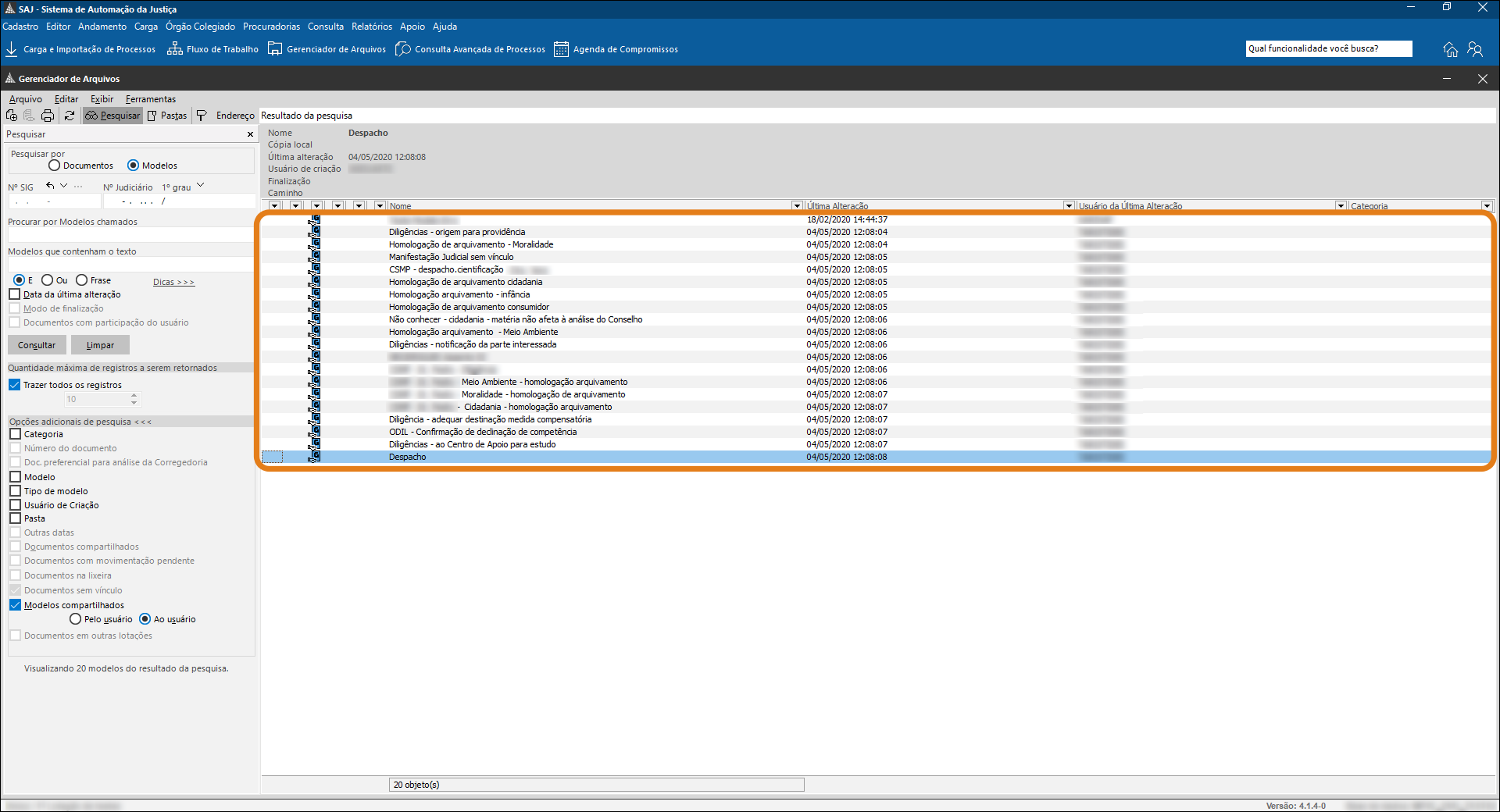Click the Modelos que contenham o texto field
Screen dimensions: 1500x812
point(130,265)
